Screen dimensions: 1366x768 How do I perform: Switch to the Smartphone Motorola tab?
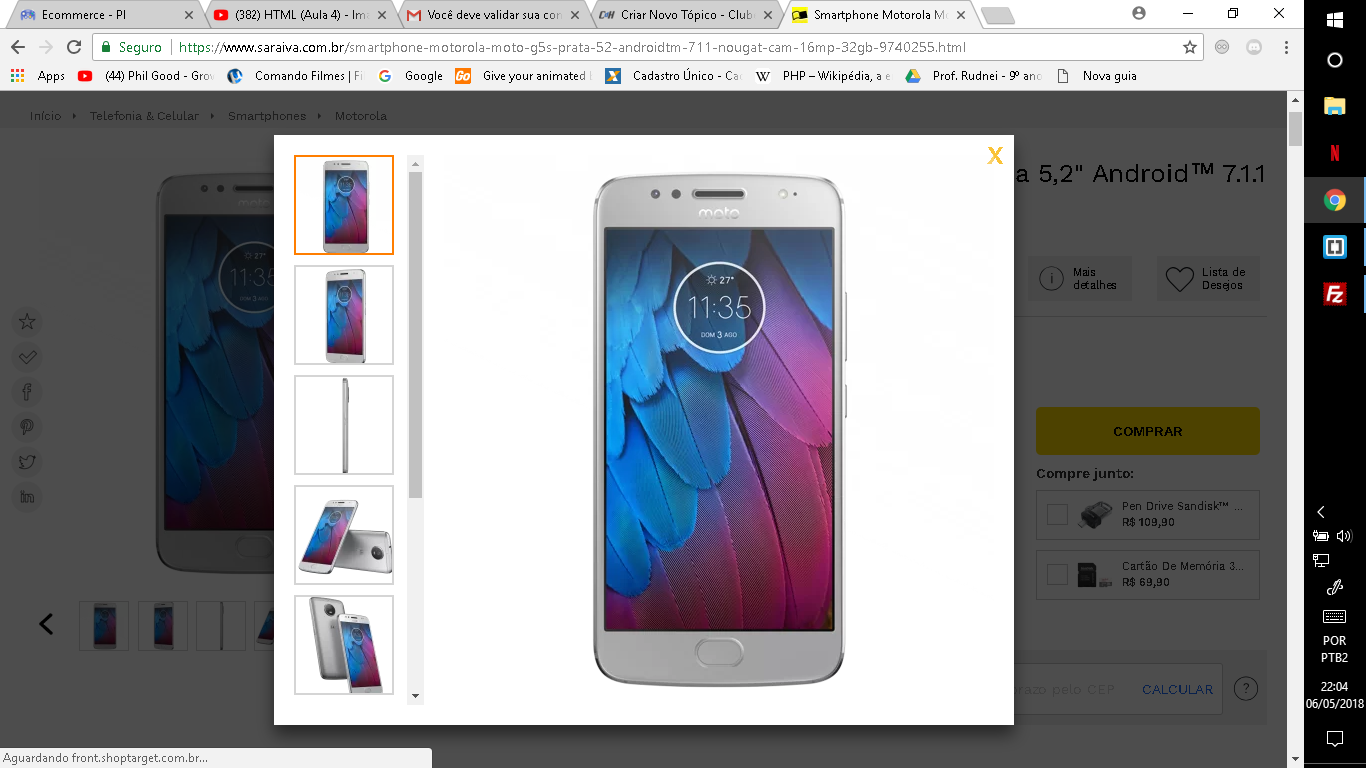point(879,15)
